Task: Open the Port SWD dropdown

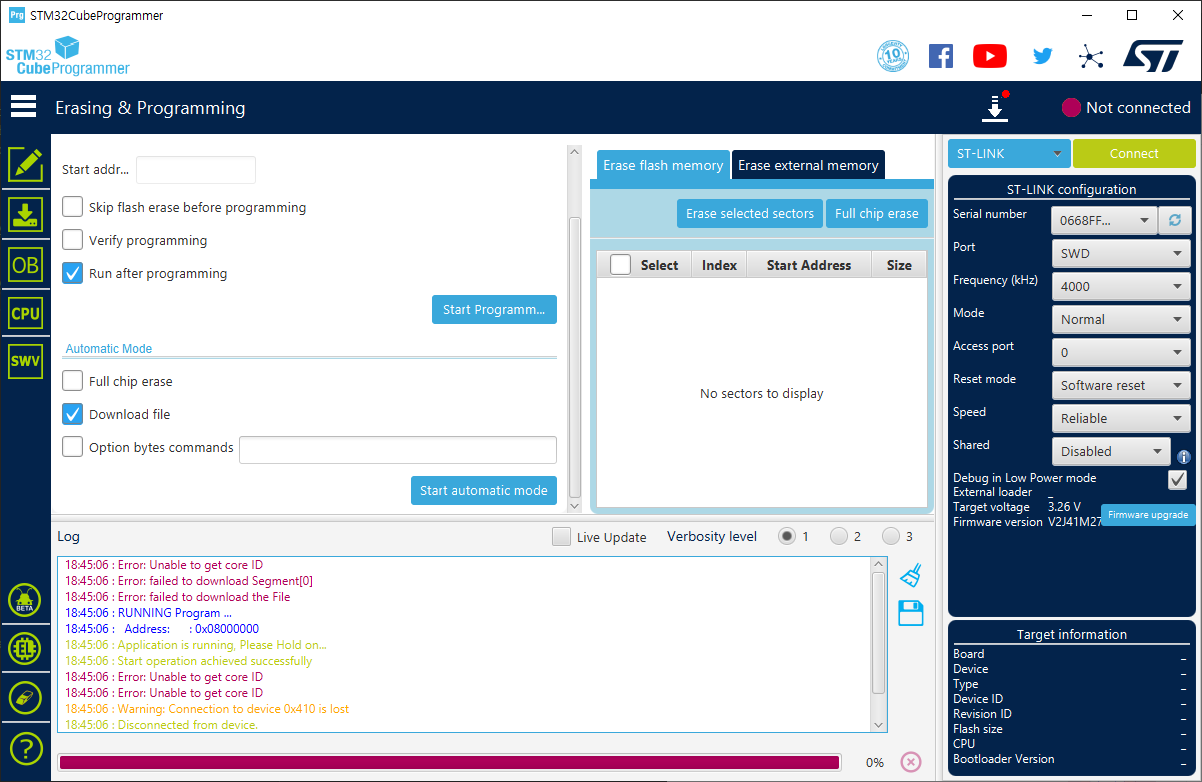Action: pyautogui.click(x=1121, y=253)
